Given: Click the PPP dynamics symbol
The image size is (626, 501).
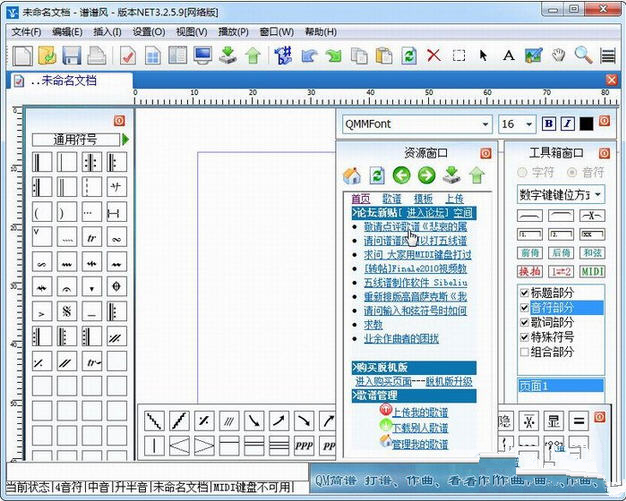Looking at the screenshot, I should [x=304, y=443].
